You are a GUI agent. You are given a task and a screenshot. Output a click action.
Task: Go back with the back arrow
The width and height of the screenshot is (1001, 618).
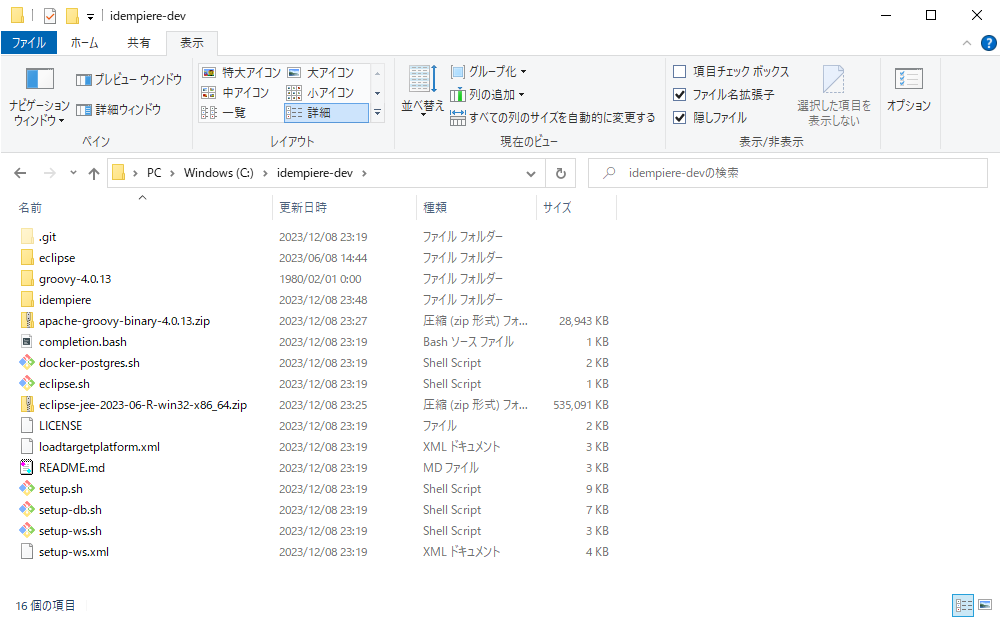[20, 173]
